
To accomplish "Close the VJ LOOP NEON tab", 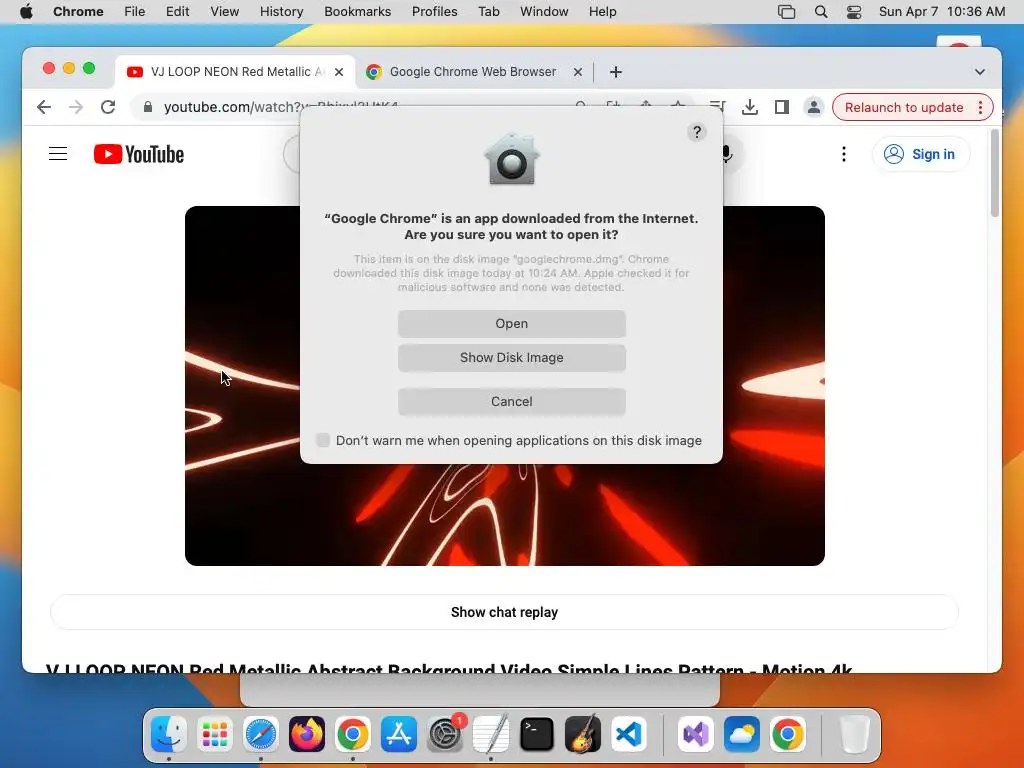I will coord(339,72).
